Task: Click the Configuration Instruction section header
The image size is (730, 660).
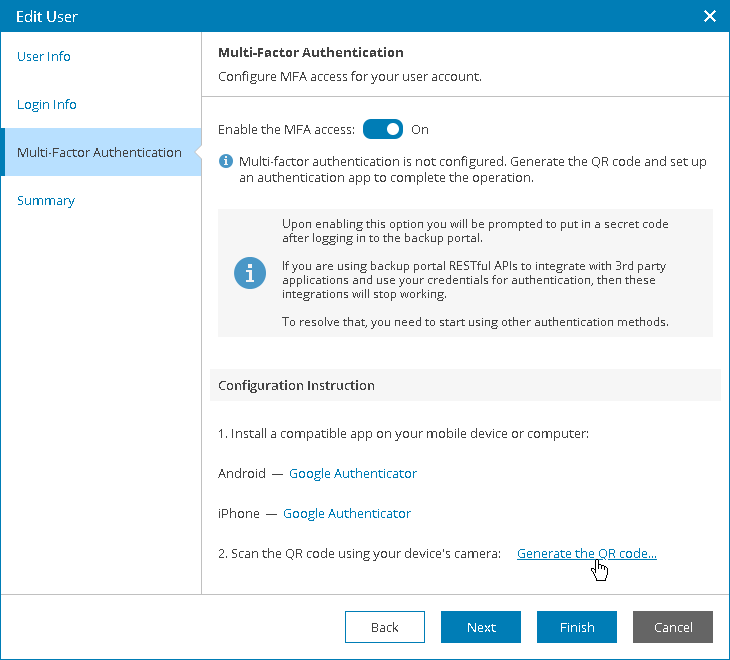Action: point(297,385)
